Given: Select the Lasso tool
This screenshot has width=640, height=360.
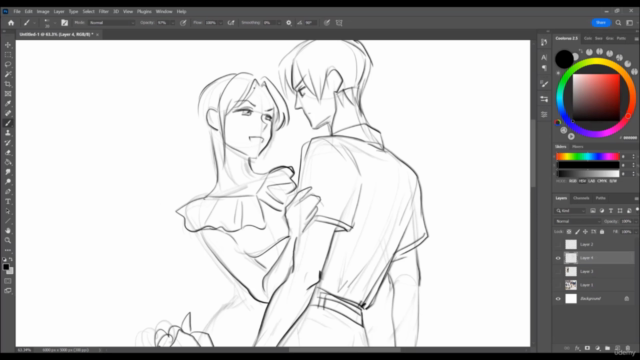Looking at the screenshot, I should (8, 64).
